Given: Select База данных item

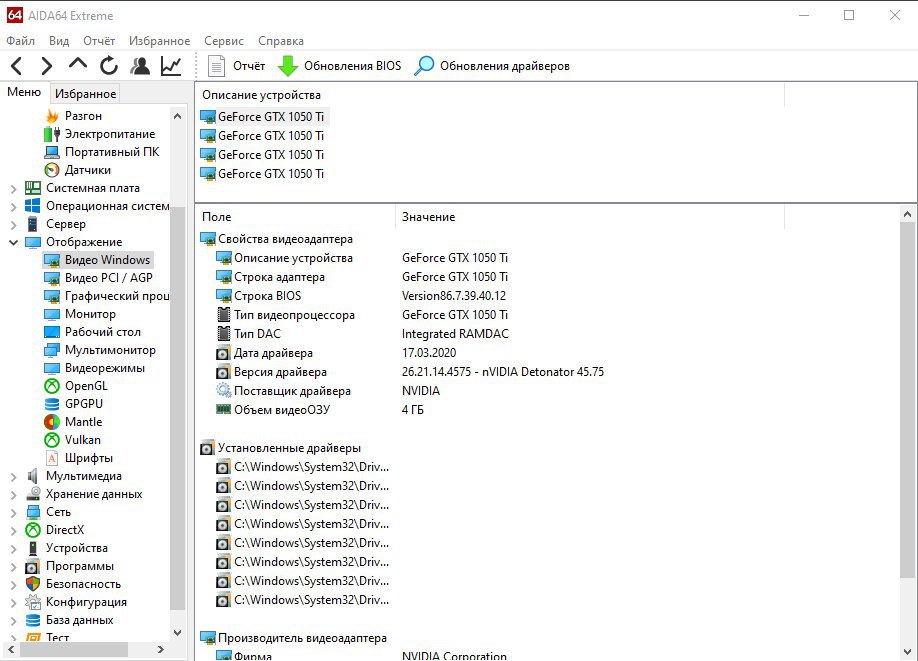Looking at the screenshot, I should coord(70,620).
